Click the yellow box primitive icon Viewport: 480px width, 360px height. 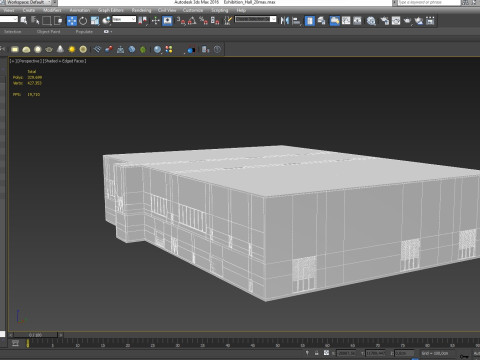pyautogui.click(x=15, y=49)
